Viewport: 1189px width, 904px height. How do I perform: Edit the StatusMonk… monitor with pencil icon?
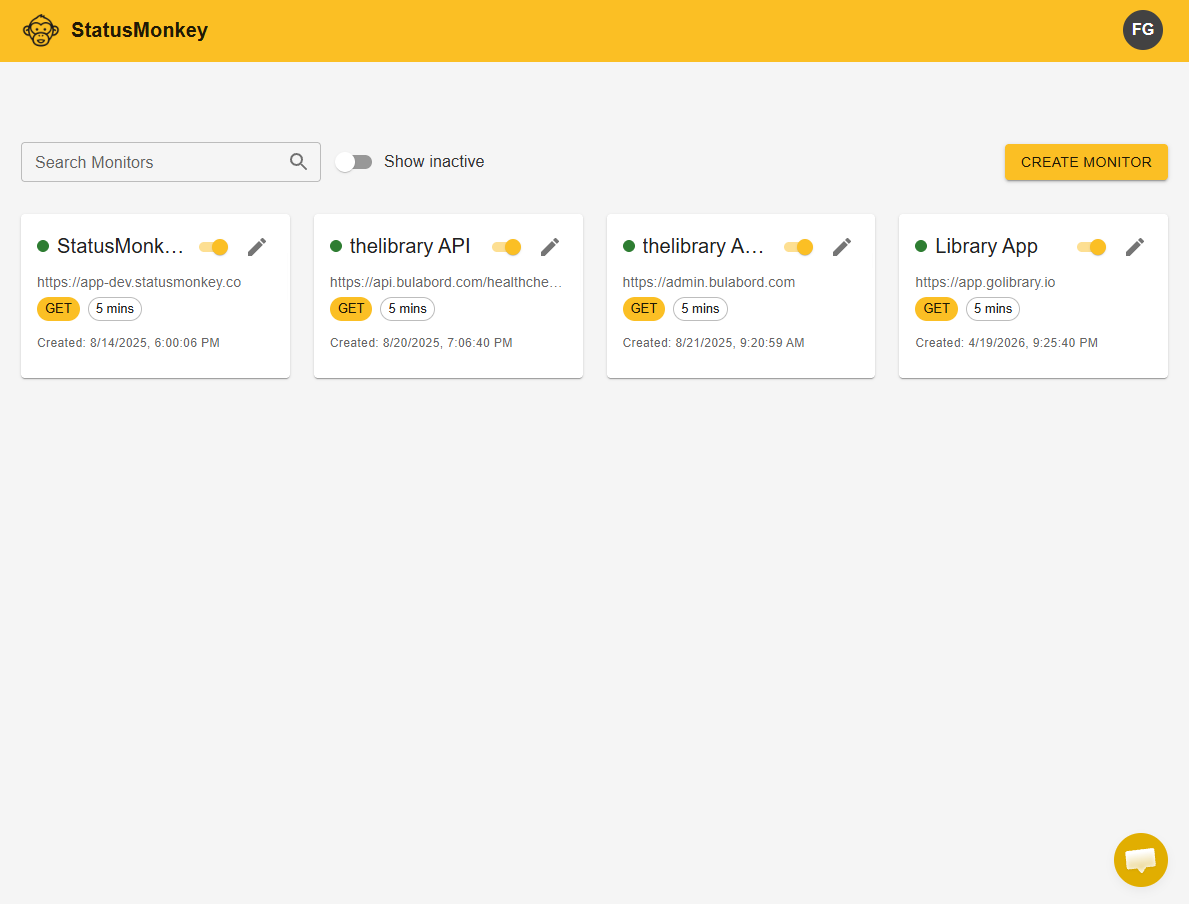257,247
